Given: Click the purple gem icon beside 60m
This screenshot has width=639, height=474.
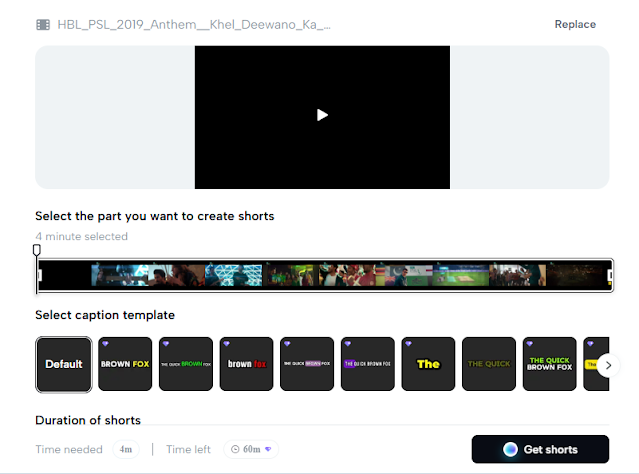Looking at the screenshot, I should 268,449.
